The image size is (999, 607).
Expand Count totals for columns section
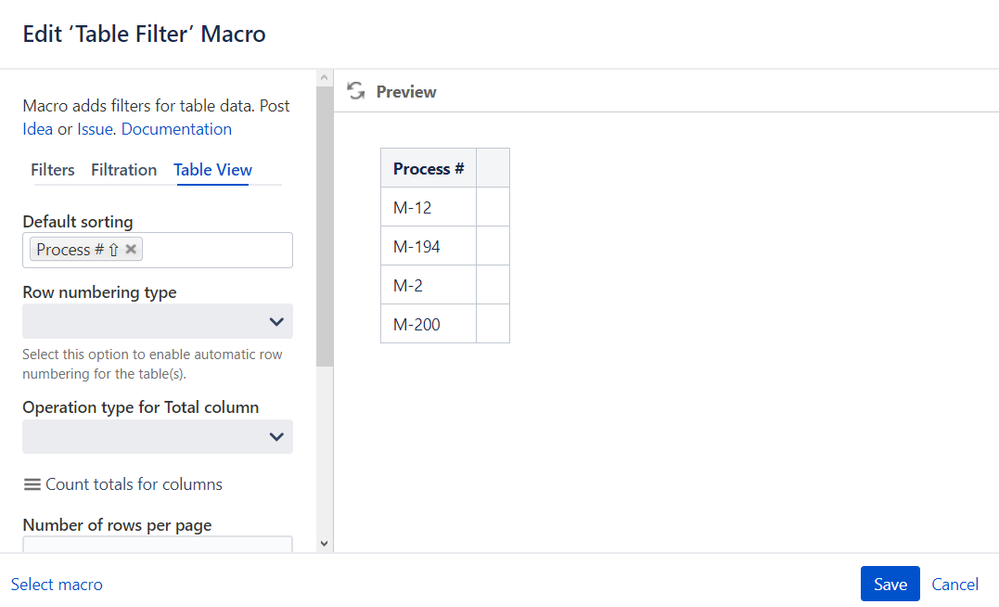134,484
